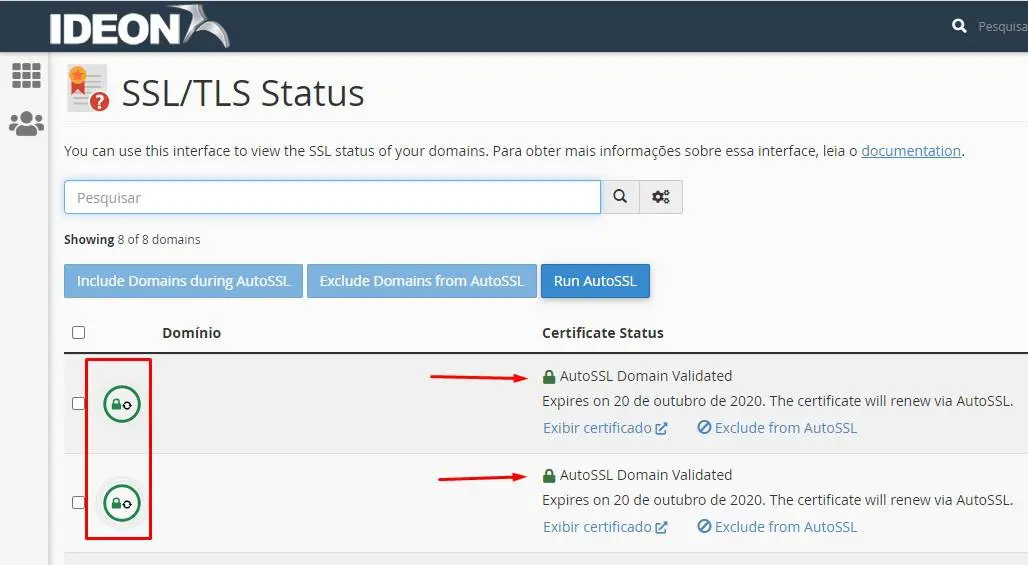
Task: Check the first domain row checkbox
Action: [x=79, y=404]
